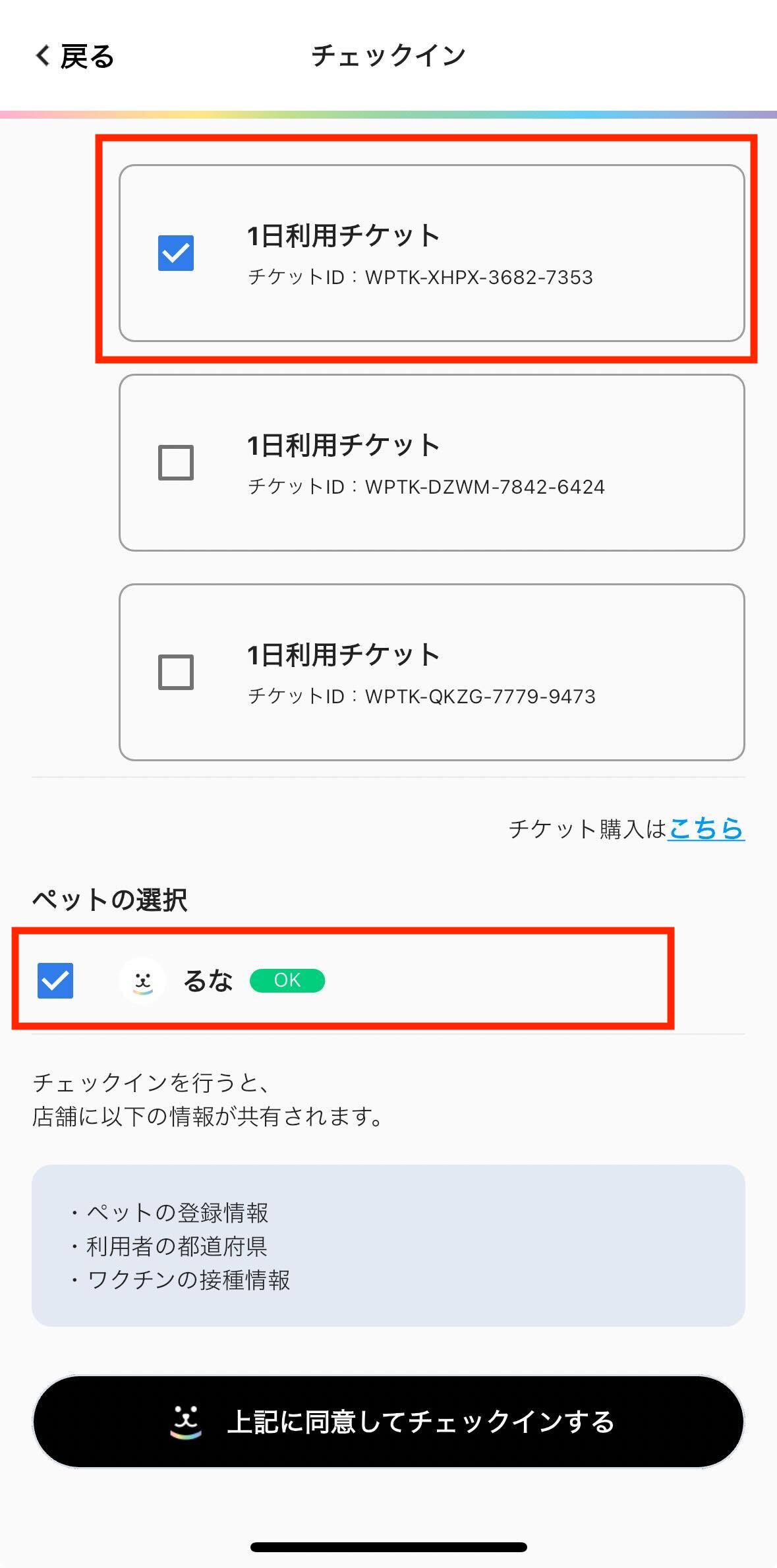Toggle the checkbox for pet るな
777x1568 pixels.
(x=55, y=981)
